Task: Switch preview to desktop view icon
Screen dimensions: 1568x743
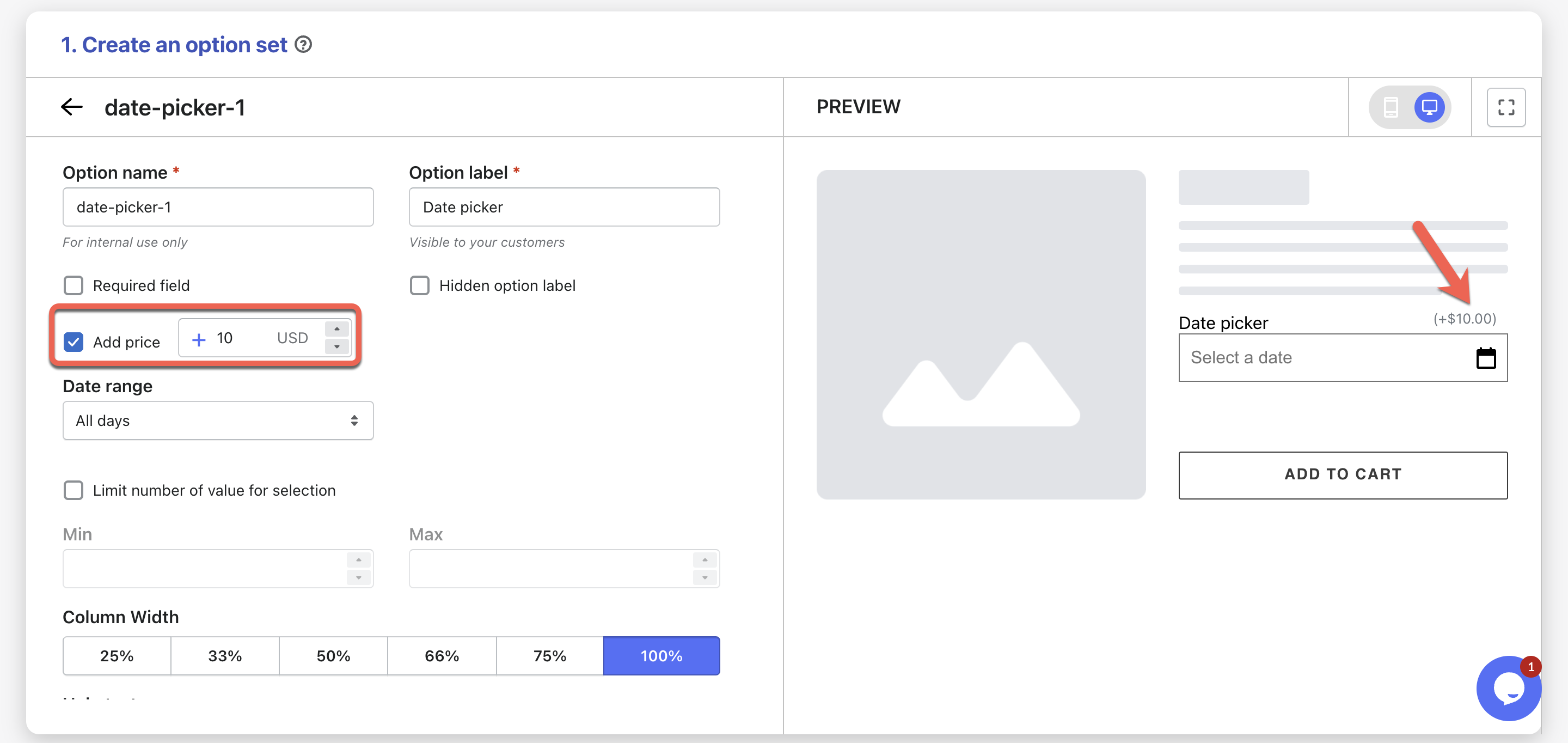Action: click(1429, 107)
